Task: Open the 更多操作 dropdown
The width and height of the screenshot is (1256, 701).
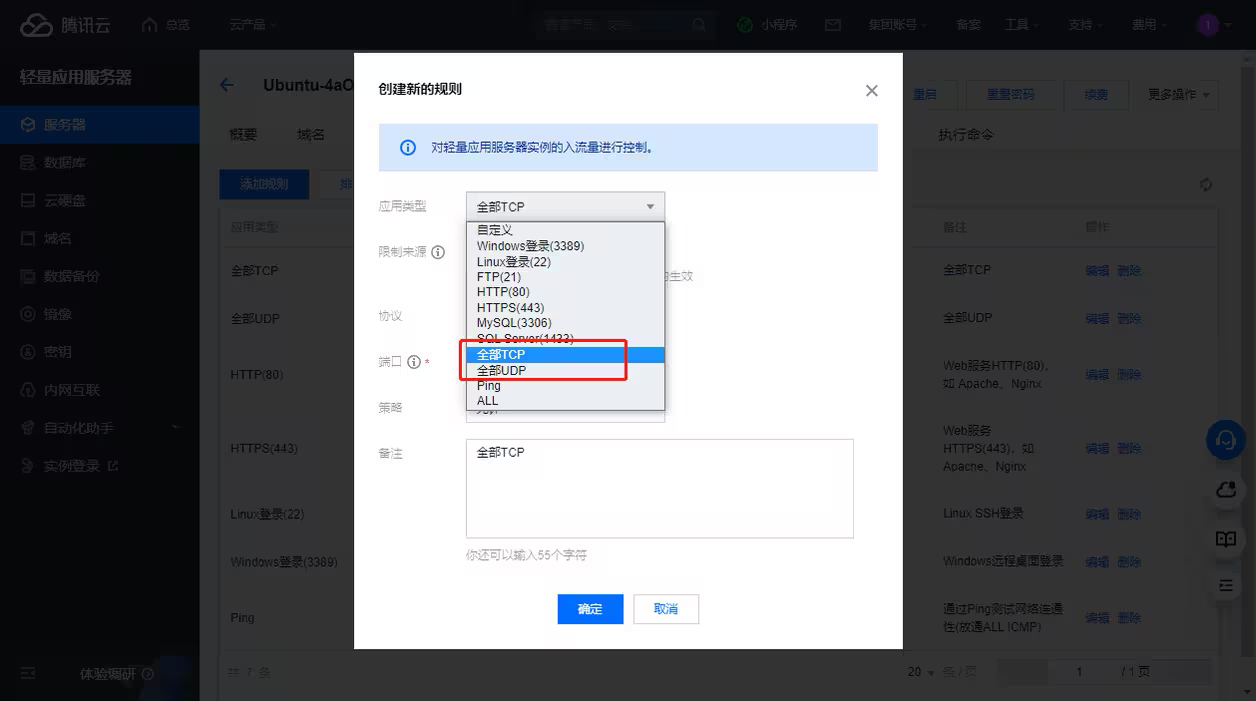Action: (x=1178, y=95)
